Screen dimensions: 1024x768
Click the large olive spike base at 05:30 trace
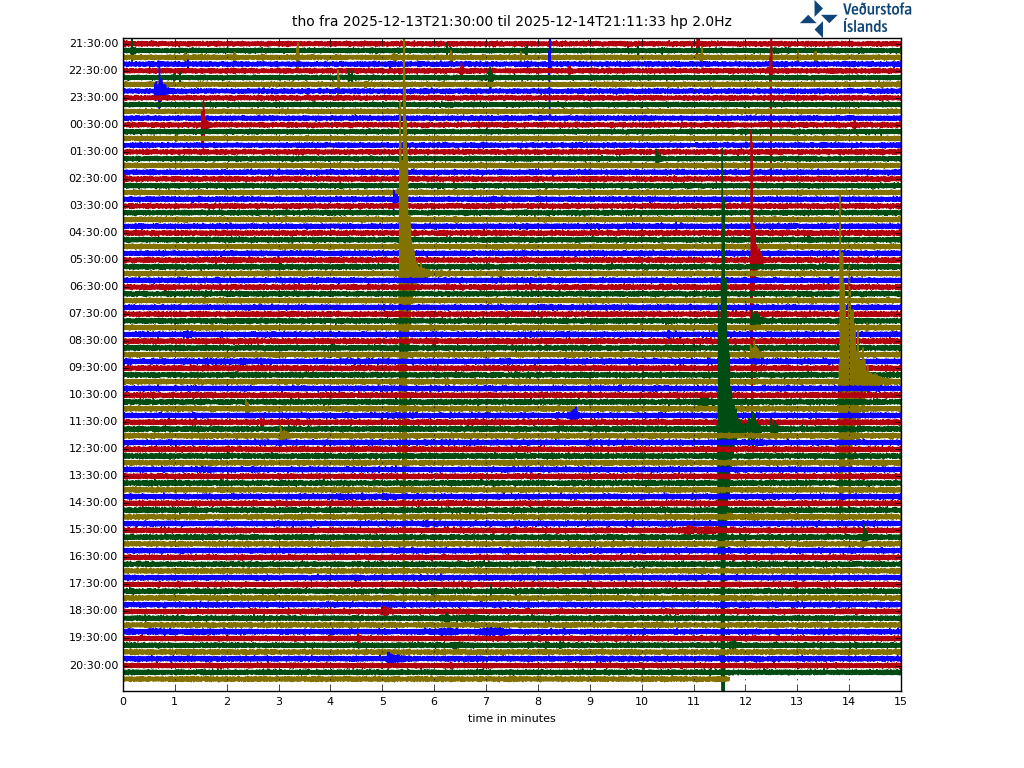click(x=408, y=264)
